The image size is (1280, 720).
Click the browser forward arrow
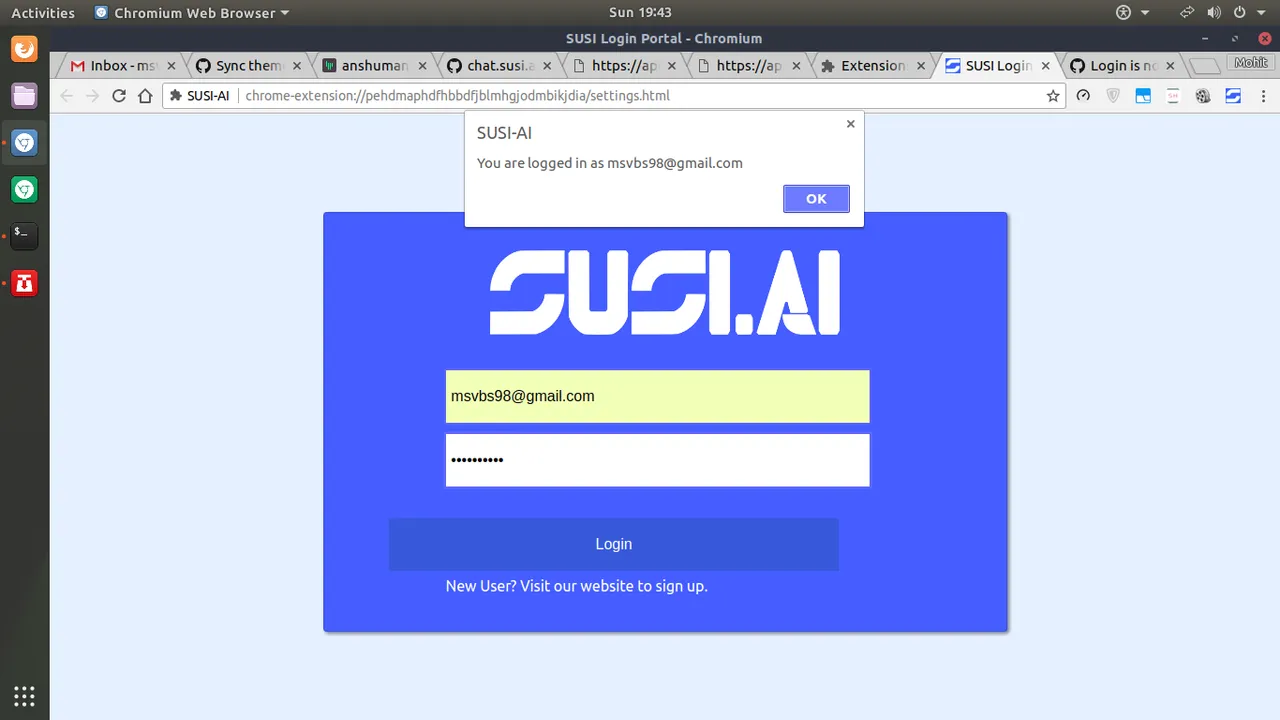pos(92,96)
